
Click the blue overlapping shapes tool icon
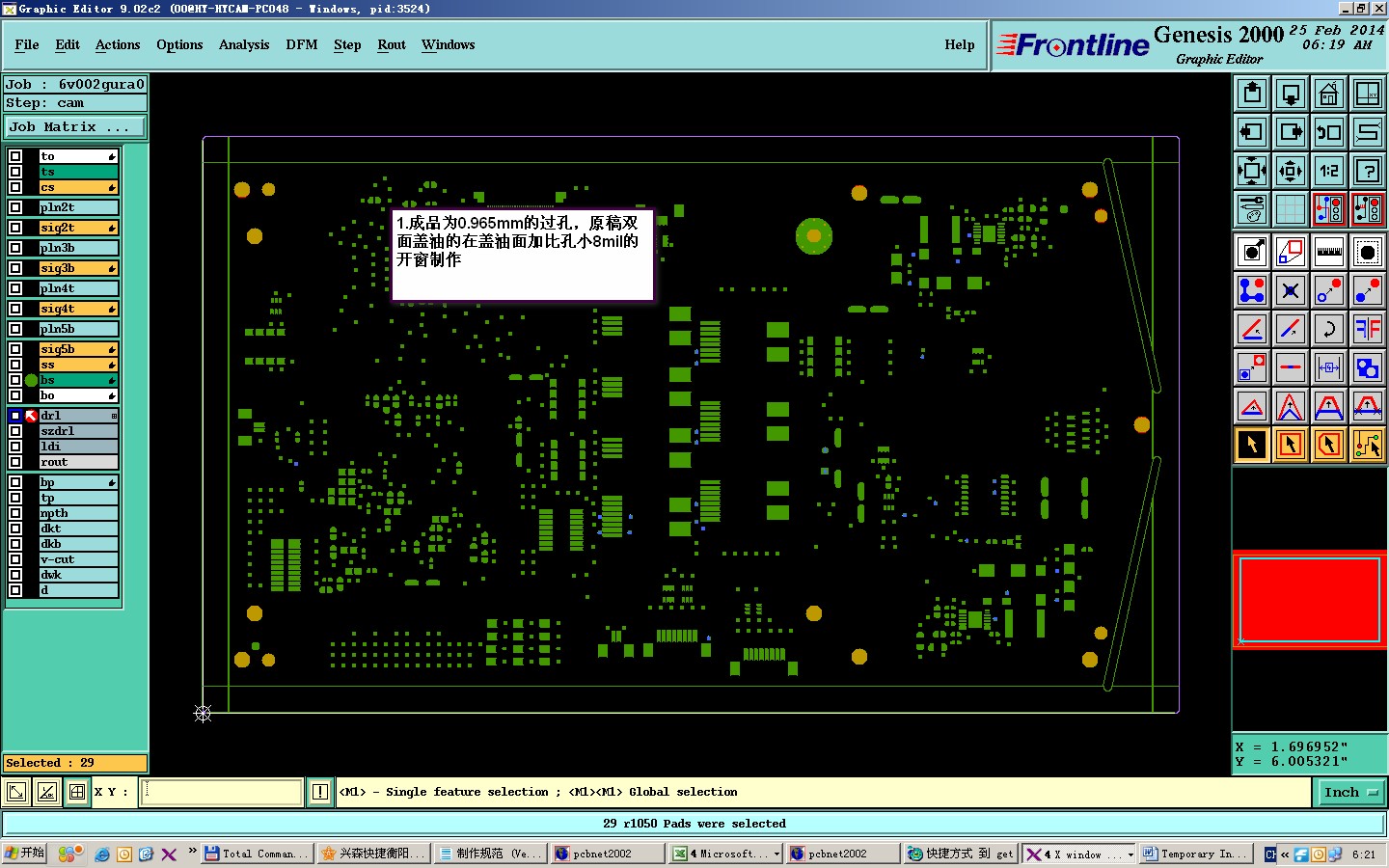tap(1368, 367)
